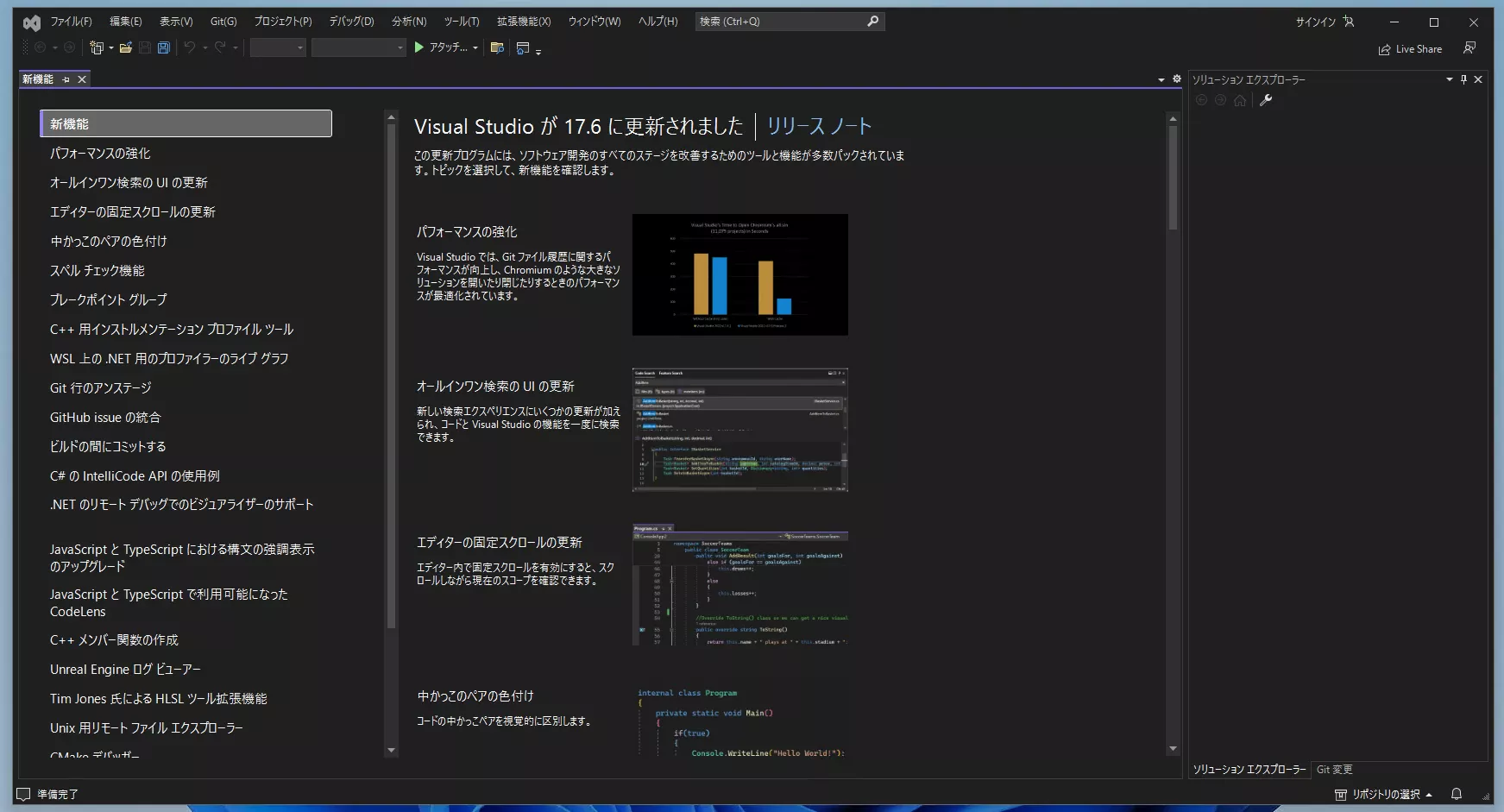Click the topic list scroll down arrow
Screen dimensions: 1504x812
pos(391,750)
